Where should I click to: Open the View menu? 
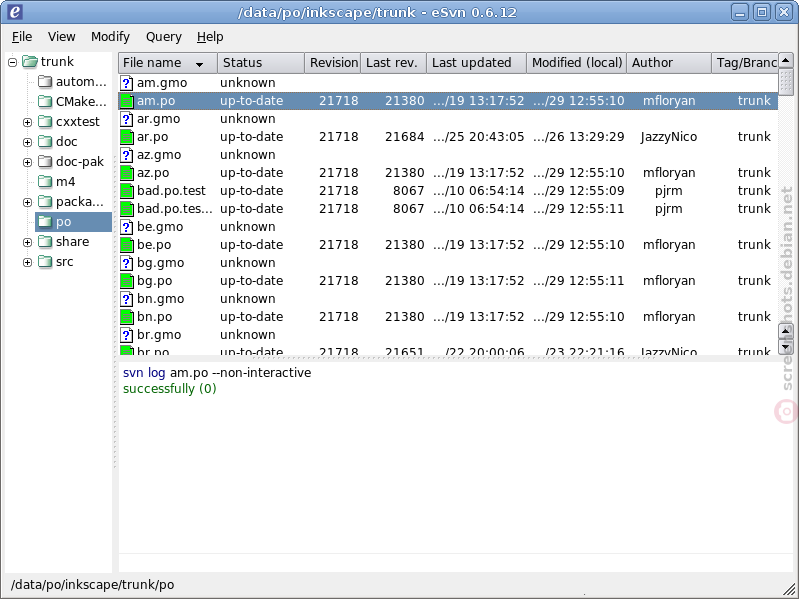(62, 37)
